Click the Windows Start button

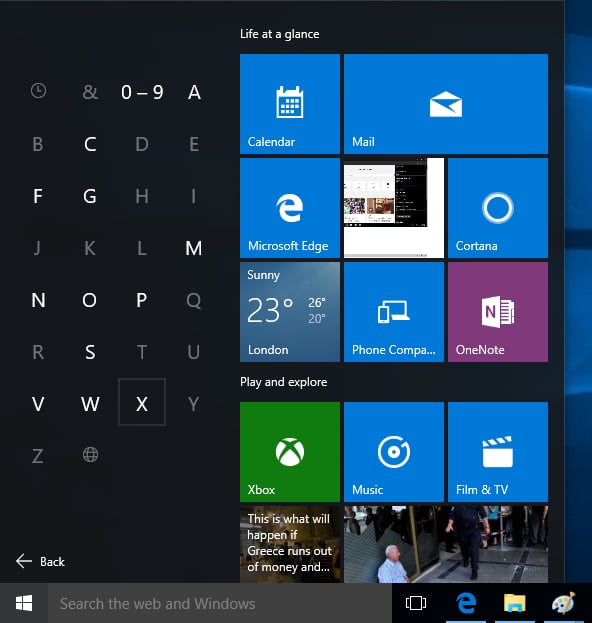[24, 603]
